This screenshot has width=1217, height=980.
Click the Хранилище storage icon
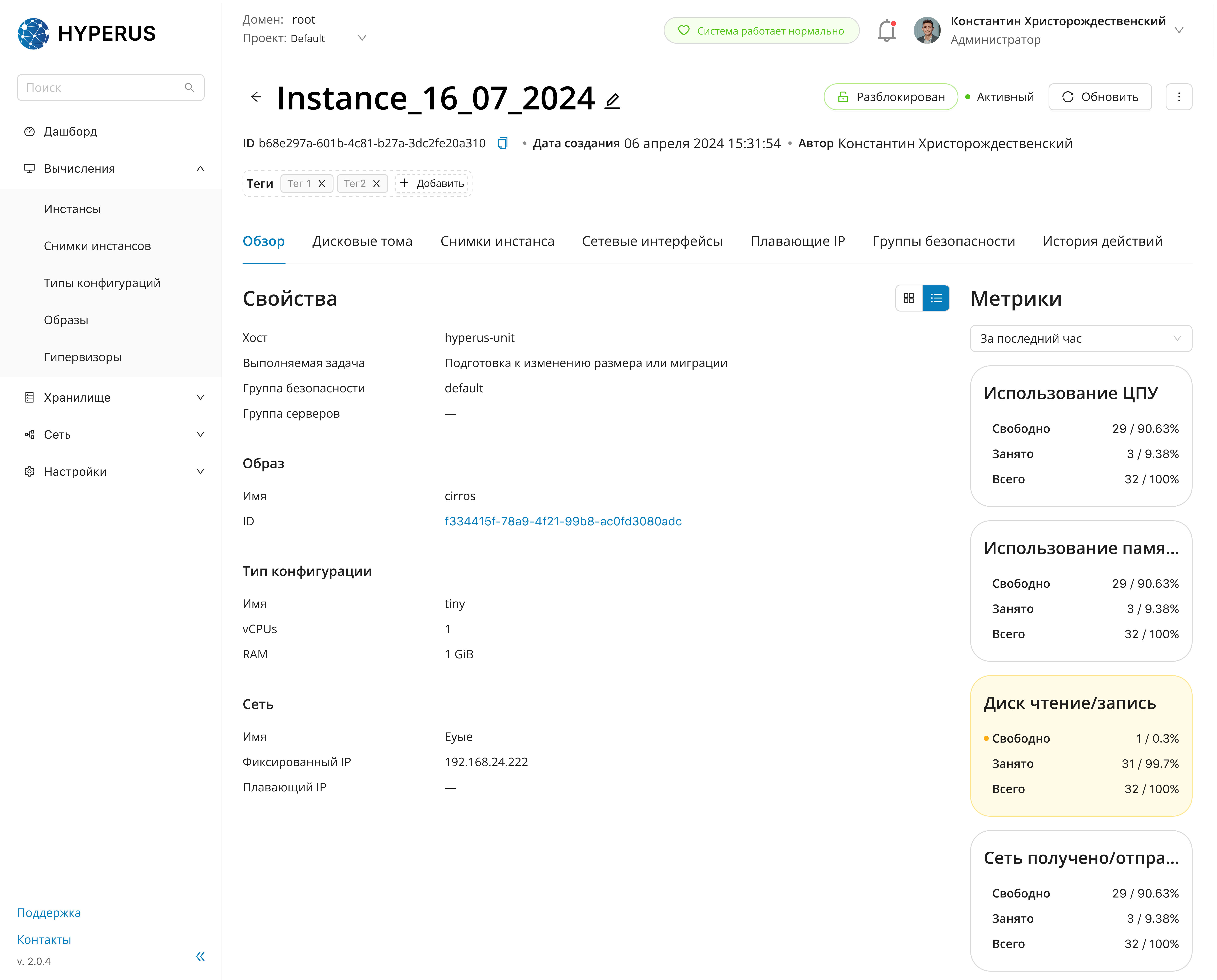tap(29, 397)
